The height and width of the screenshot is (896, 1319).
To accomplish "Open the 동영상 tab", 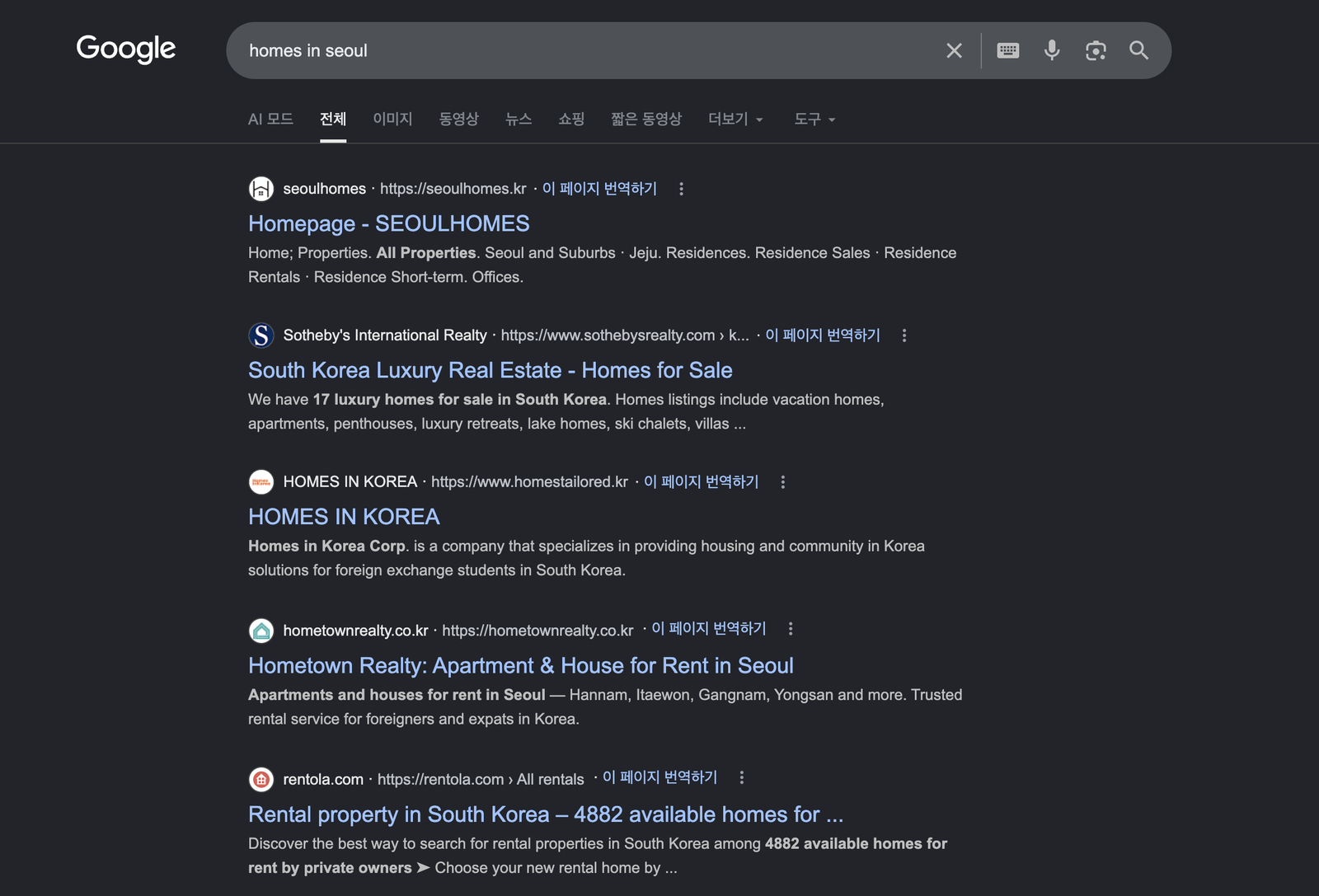I will (x=458, y=120).
